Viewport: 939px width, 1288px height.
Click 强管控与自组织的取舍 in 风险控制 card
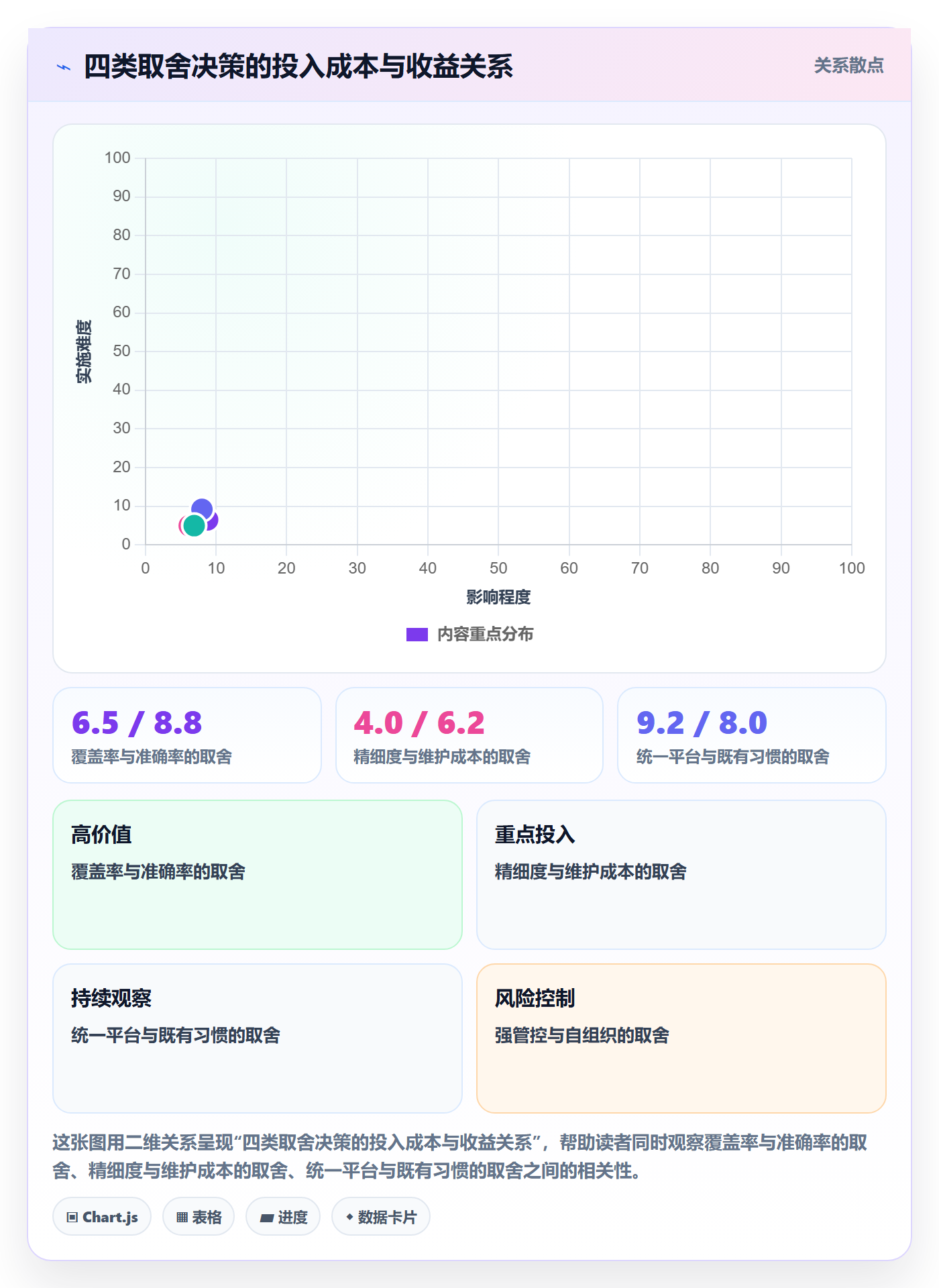(582, 1036)
